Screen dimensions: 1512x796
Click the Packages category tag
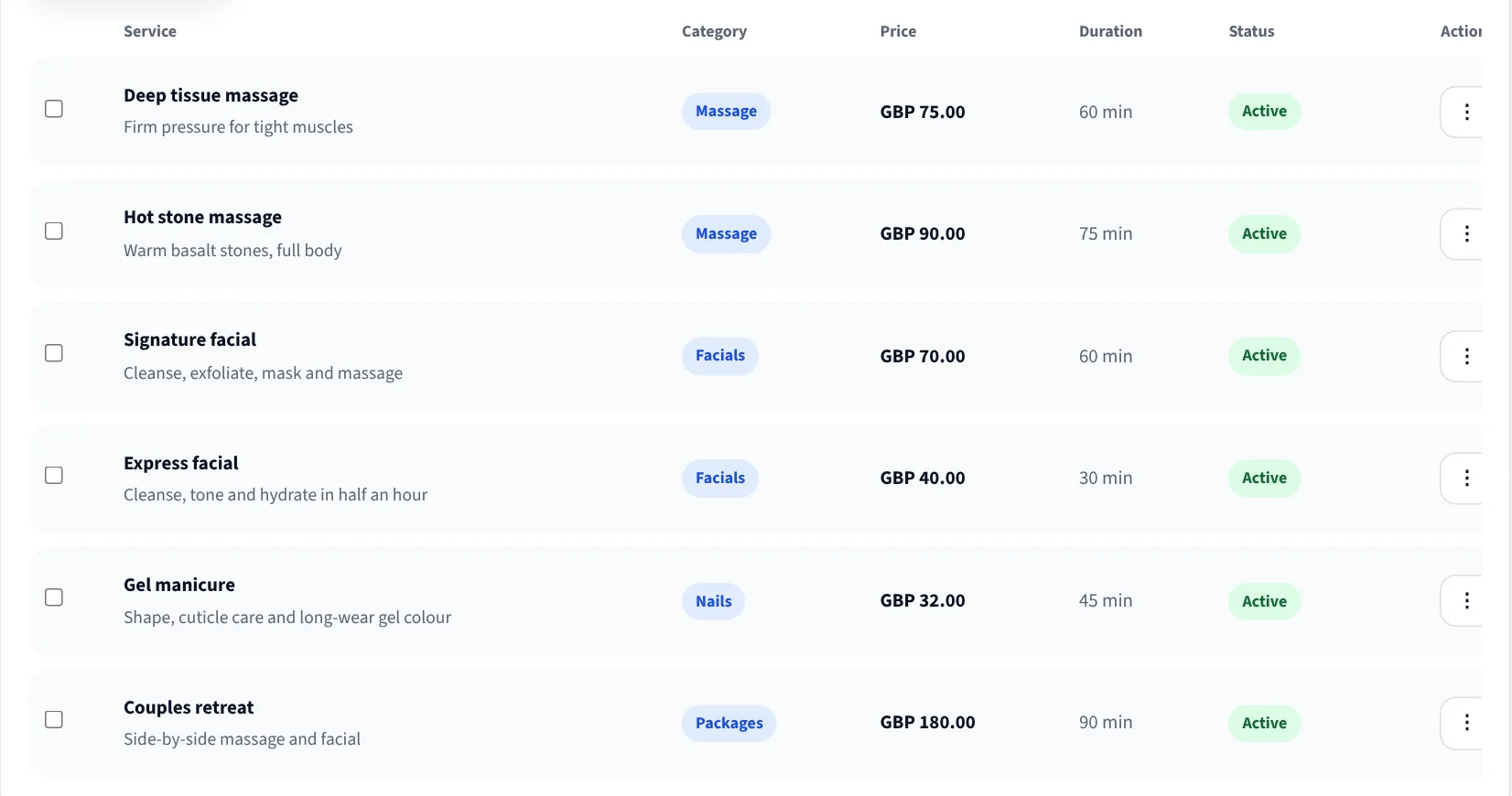(x=729, y=723)
